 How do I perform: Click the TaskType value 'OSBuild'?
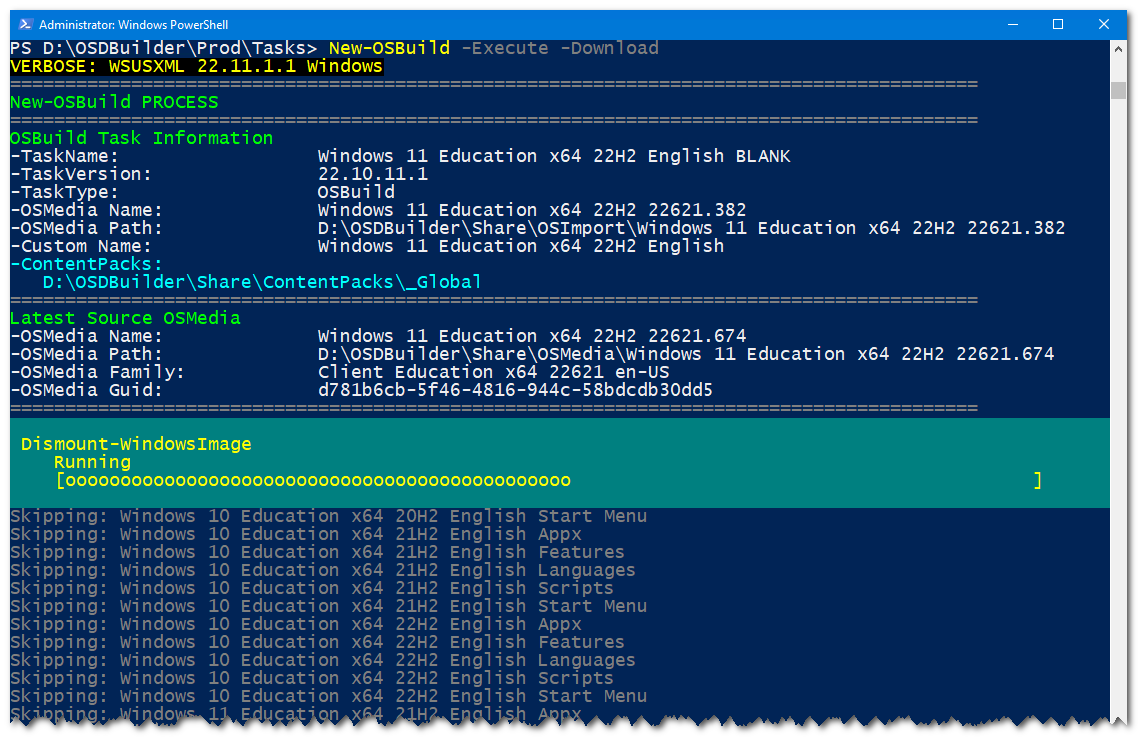coord(356,192)
